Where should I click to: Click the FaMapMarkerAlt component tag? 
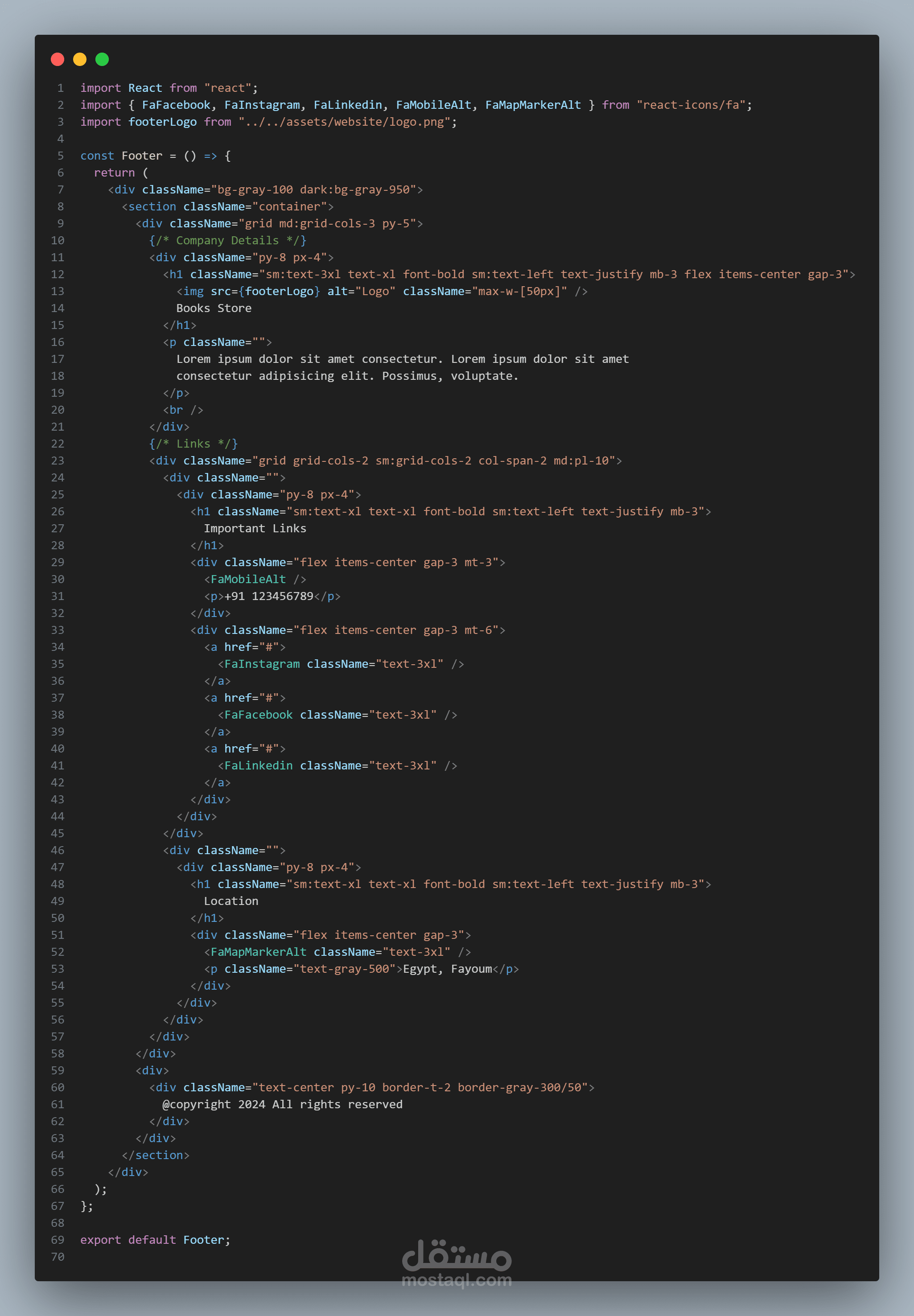tap(258, 952)
